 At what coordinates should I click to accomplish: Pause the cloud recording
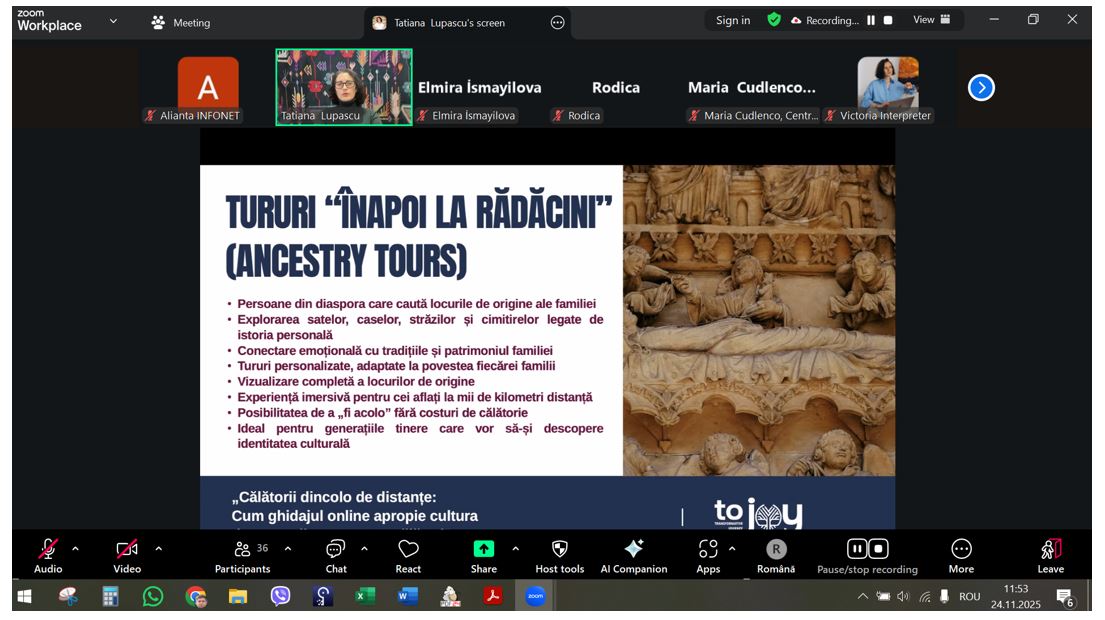click(x=857, y=547)
